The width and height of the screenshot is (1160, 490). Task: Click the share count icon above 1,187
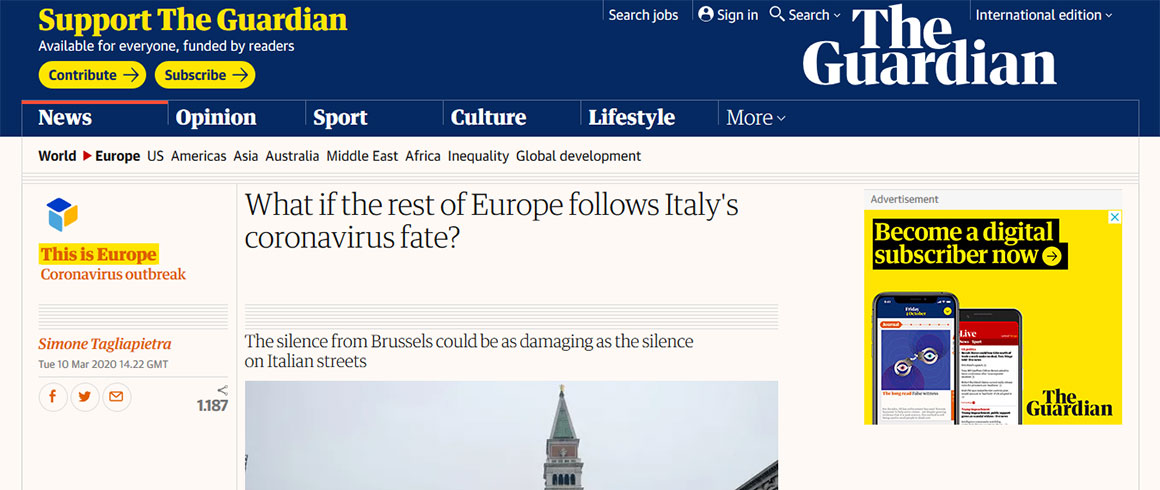coord(222,390)
